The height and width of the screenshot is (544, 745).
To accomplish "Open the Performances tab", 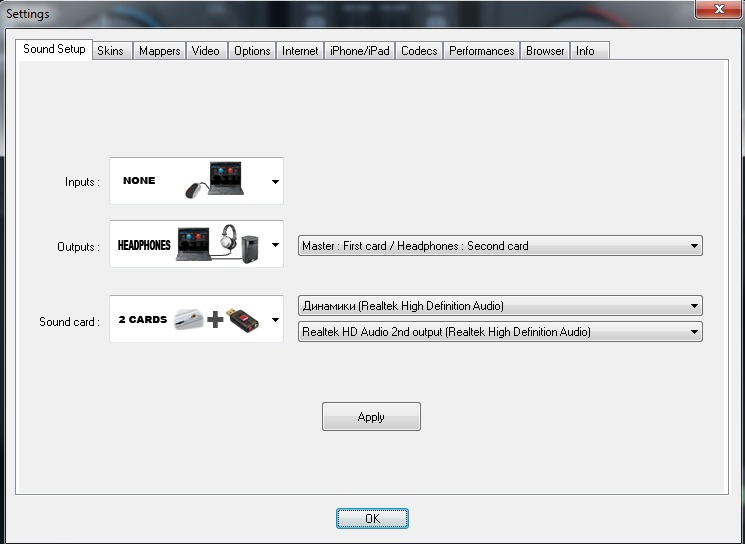I will tap(482, 51).
